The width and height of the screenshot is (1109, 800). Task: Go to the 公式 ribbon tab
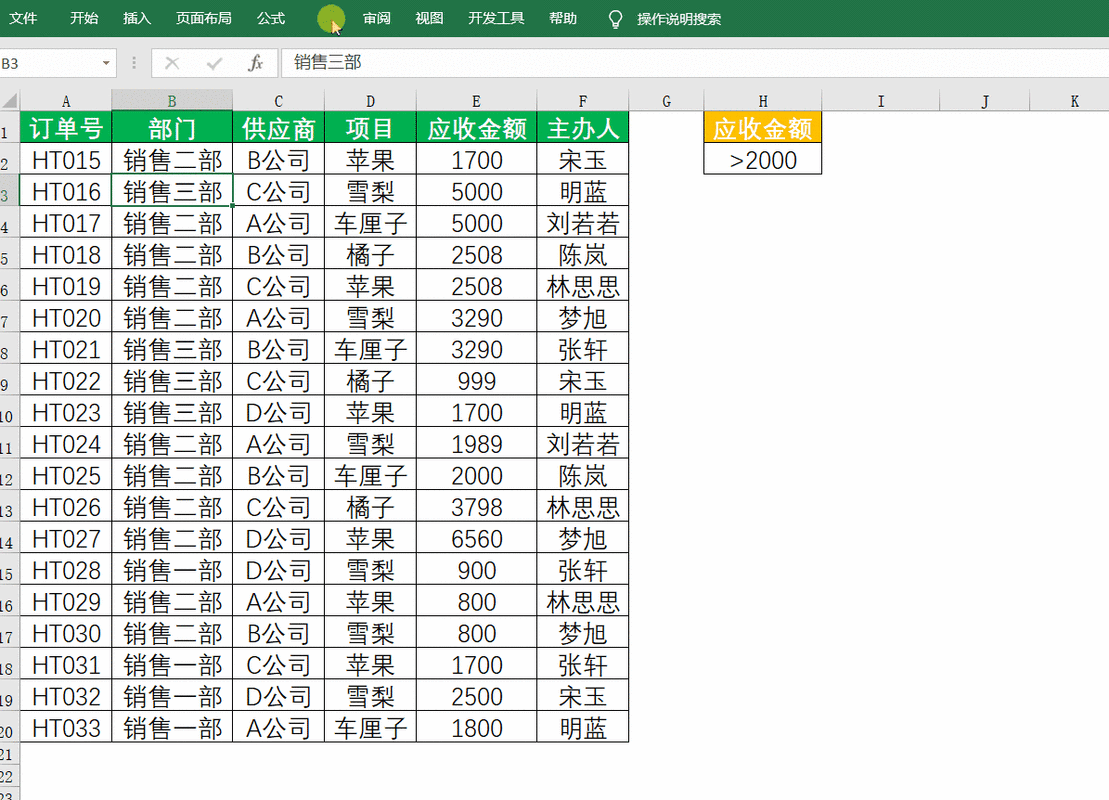coord(270,19)
